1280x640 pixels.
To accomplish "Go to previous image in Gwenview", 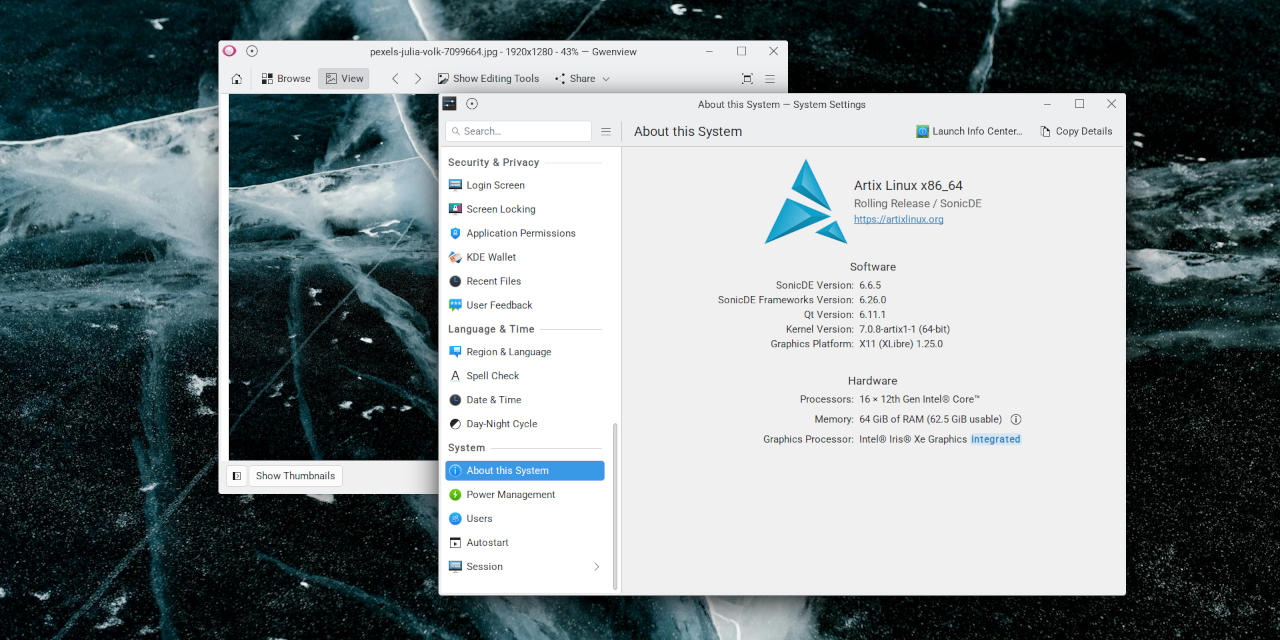I will coord(395,79).
